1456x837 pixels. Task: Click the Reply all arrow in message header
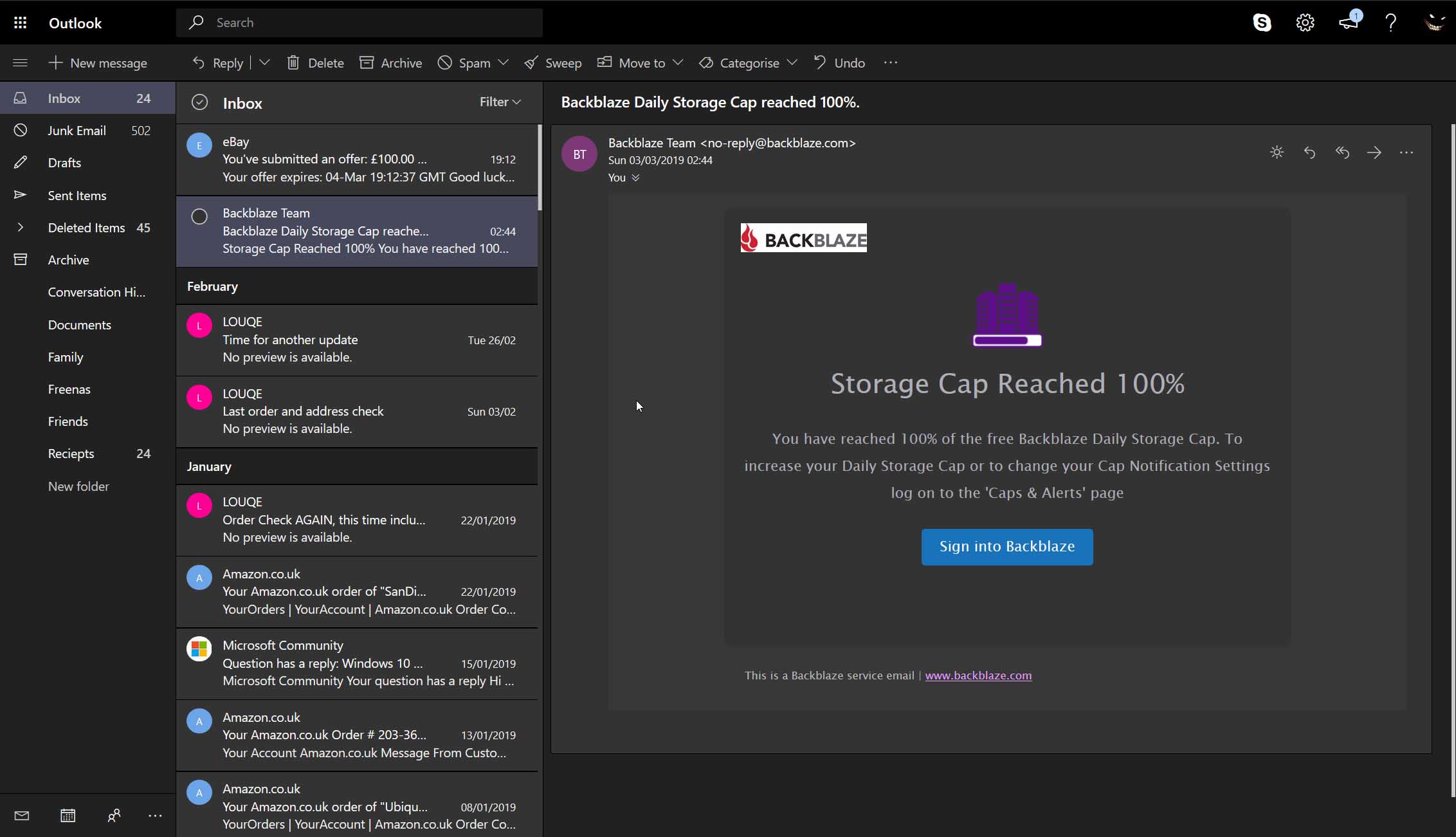1342,152
